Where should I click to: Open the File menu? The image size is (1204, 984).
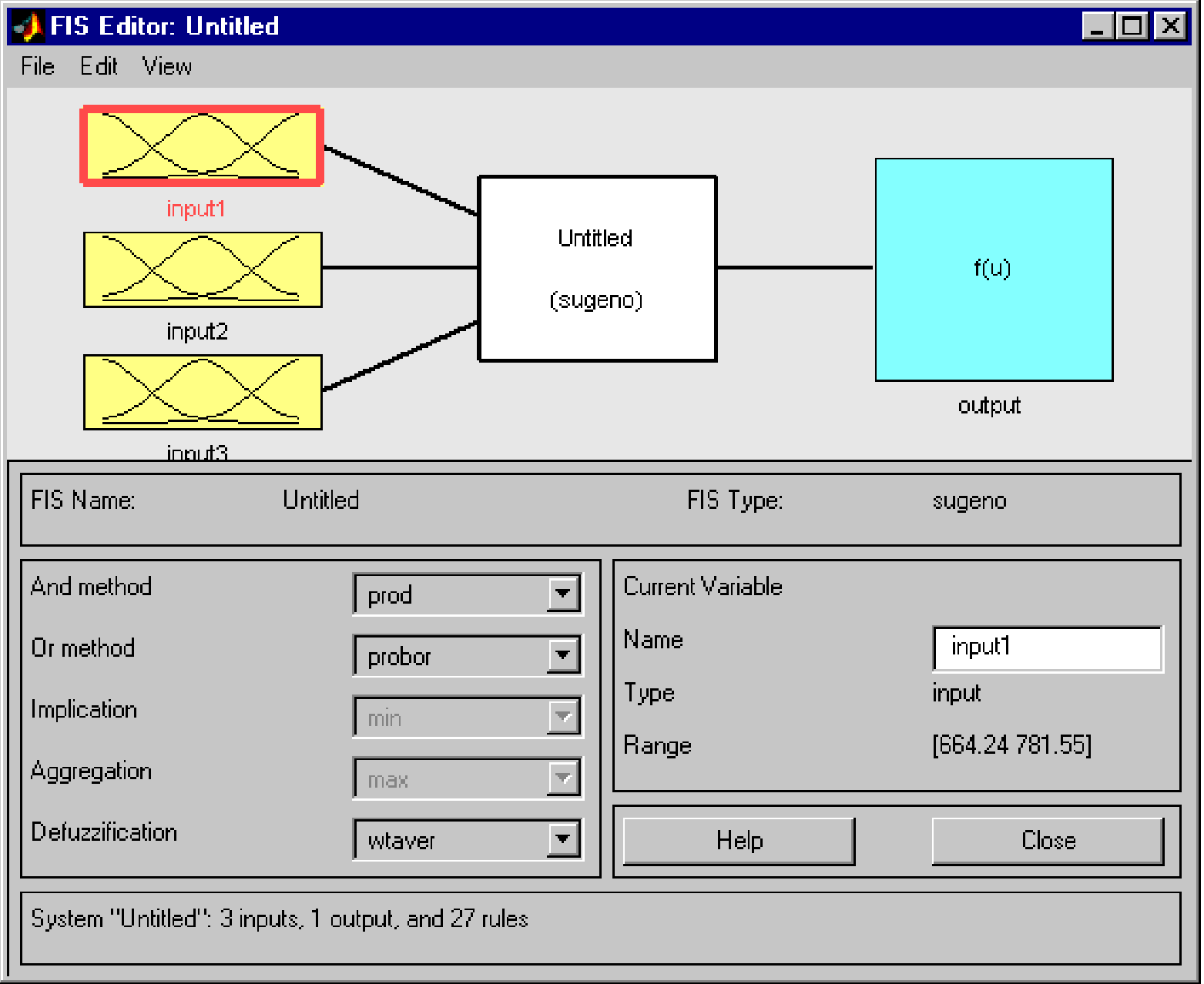tap(38, 67)
